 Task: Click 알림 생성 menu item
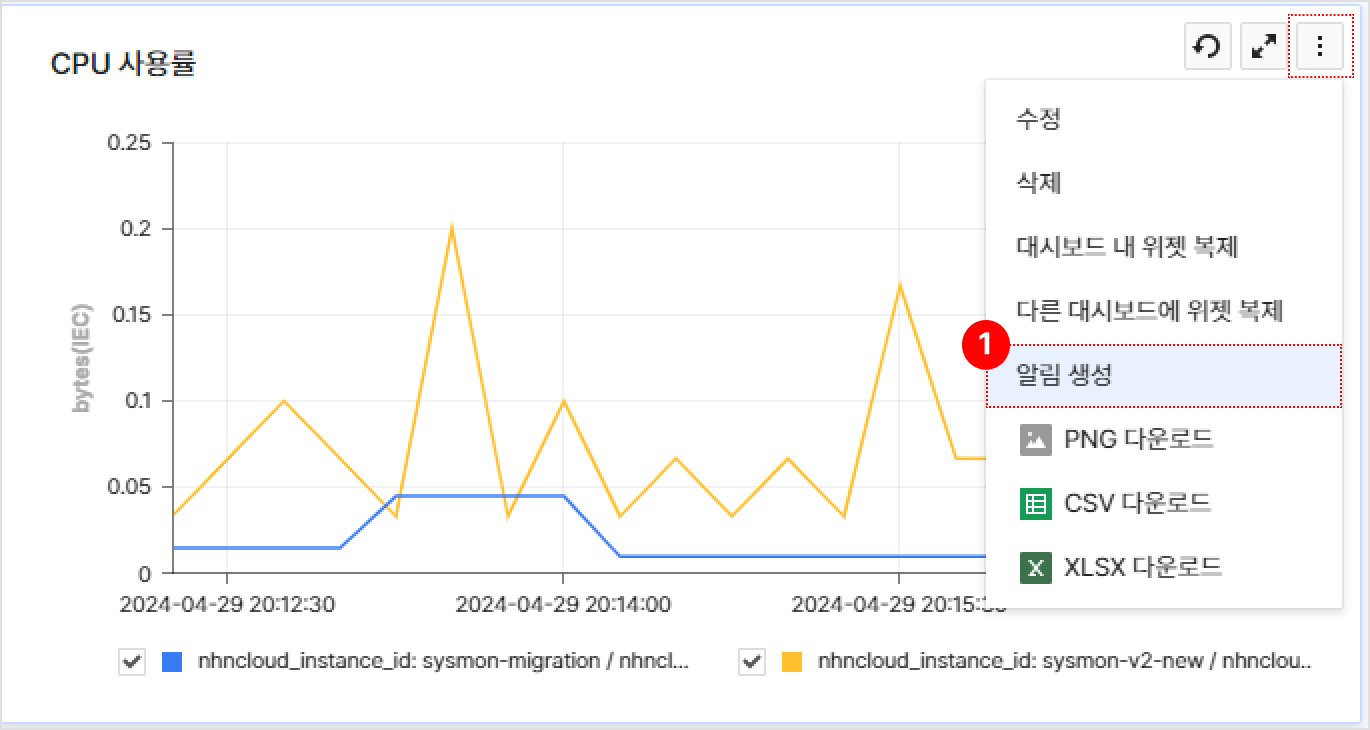tap(1064, 375)
